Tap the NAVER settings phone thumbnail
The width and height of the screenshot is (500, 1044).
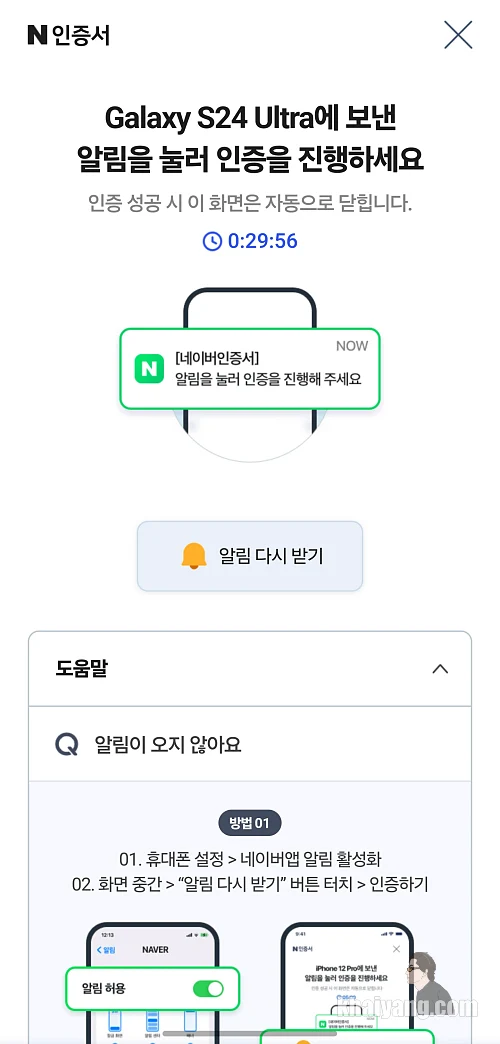[x=152, y=983]
